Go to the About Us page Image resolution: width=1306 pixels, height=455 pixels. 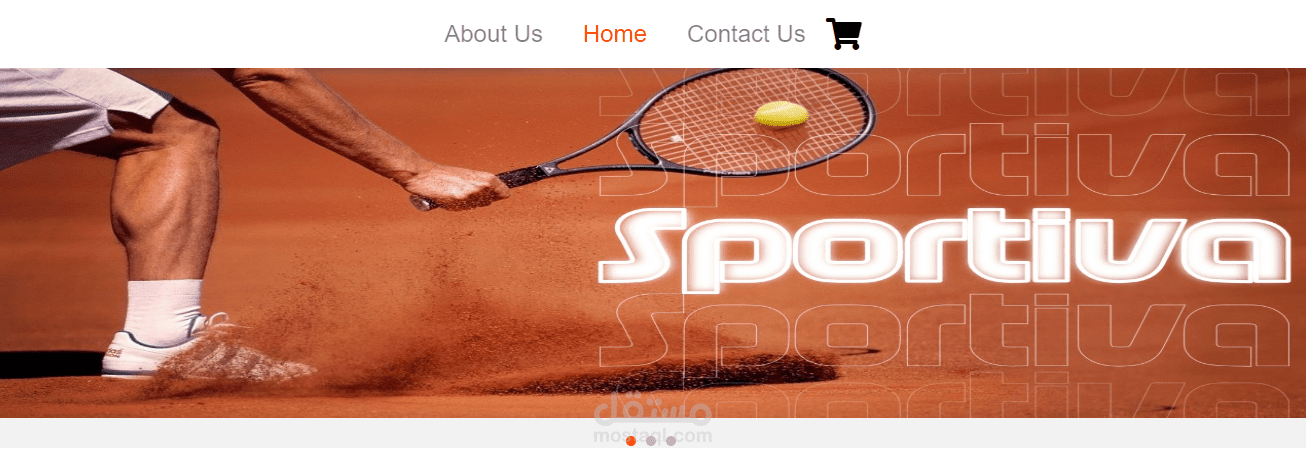click(493, 34)
